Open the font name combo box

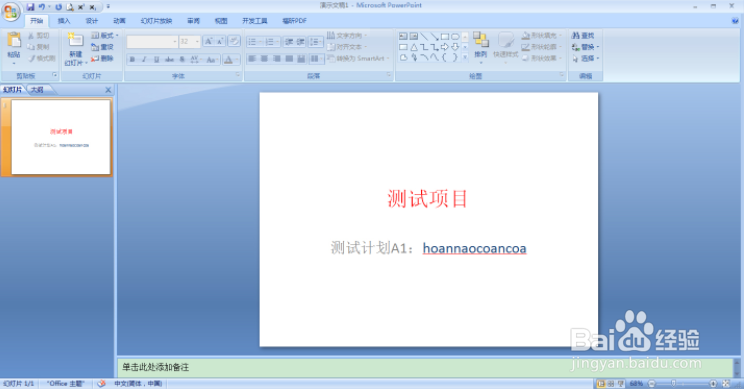152,42
